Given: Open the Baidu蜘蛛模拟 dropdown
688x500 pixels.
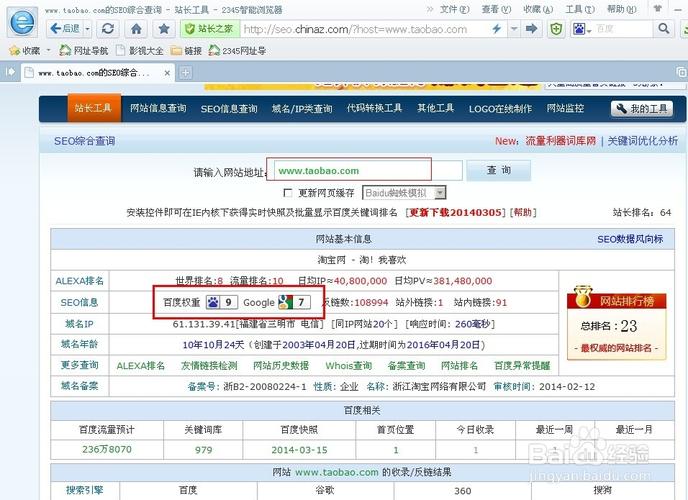Looking at the screenshot, I should pyautogui.click(x=404, y=193).
